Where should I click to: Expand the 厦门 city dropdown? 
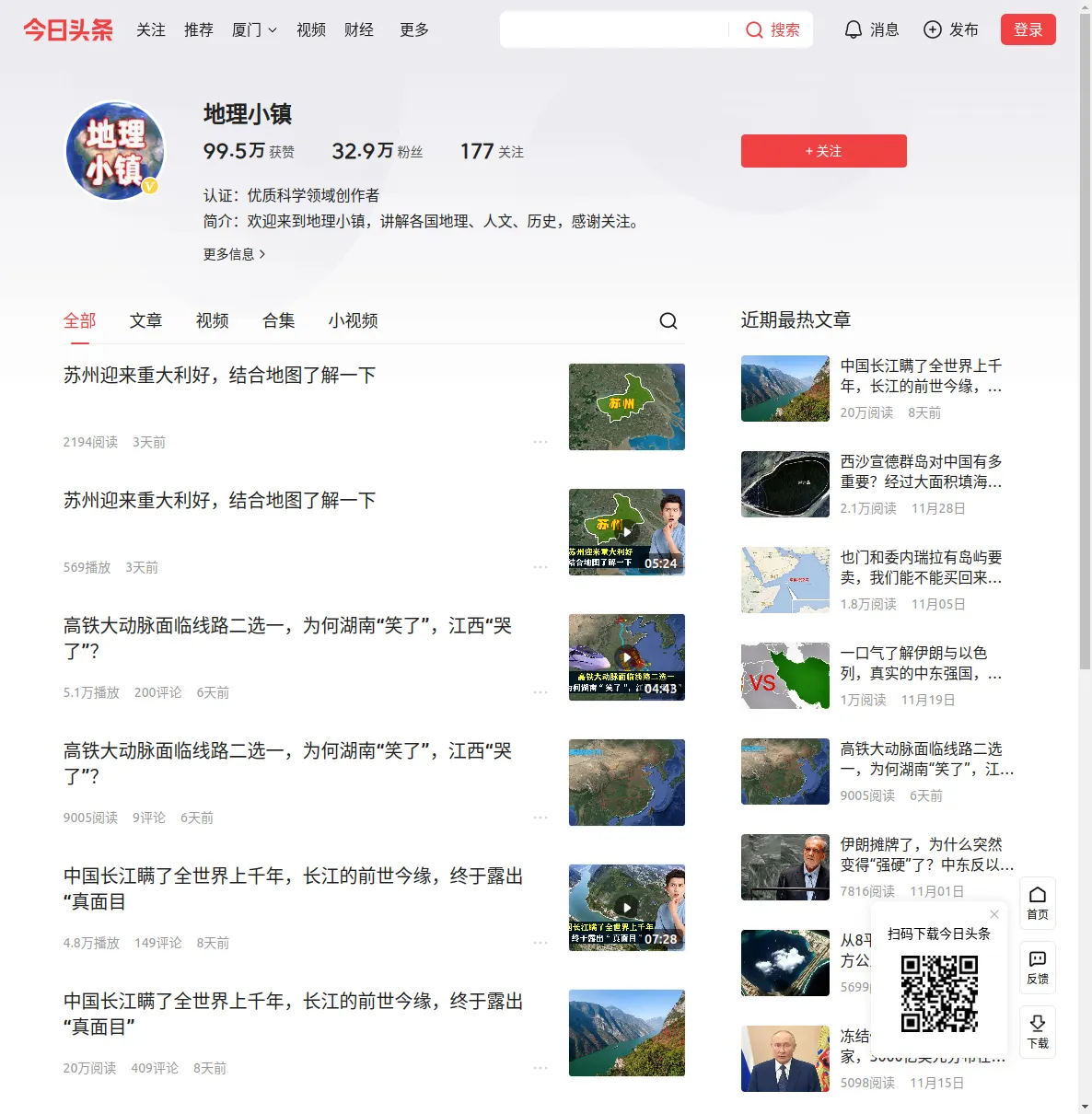[254, 29]
